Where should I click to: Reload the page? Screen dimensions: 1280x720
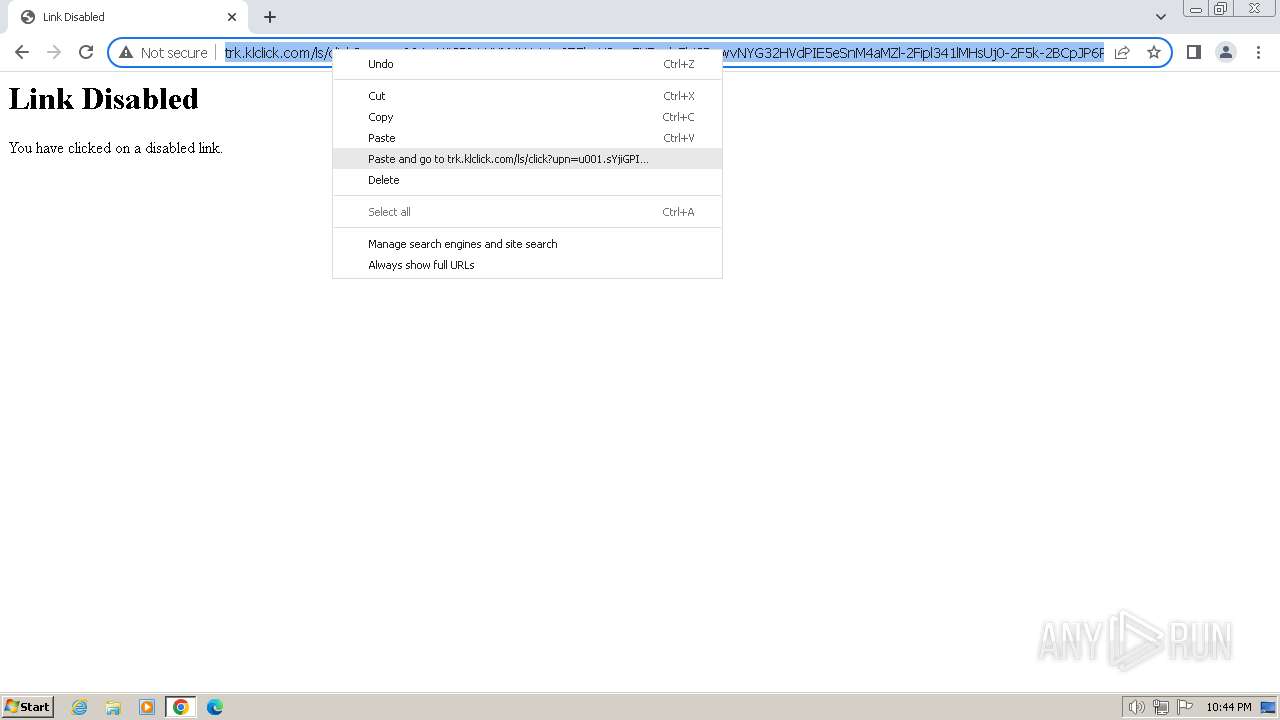coord(86,52)
